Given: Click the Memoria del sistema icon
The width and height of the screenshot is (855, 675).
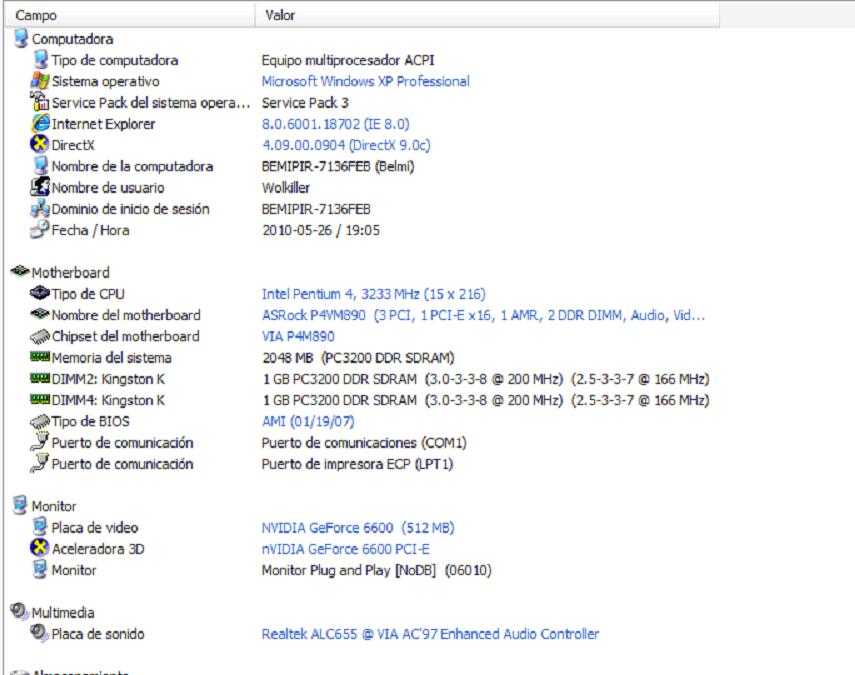Looking at the screenshot, I should pos(40,357).
